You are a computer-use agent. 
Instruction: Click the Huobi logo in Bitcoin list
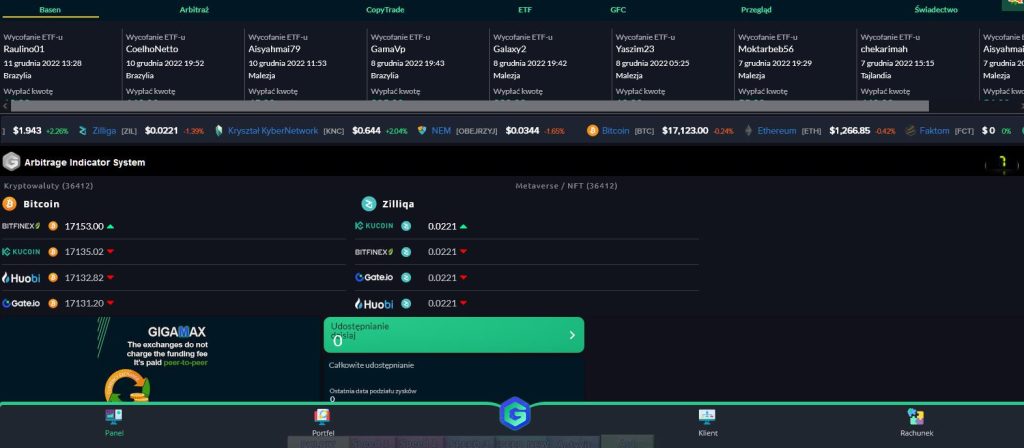pos(21,278)
